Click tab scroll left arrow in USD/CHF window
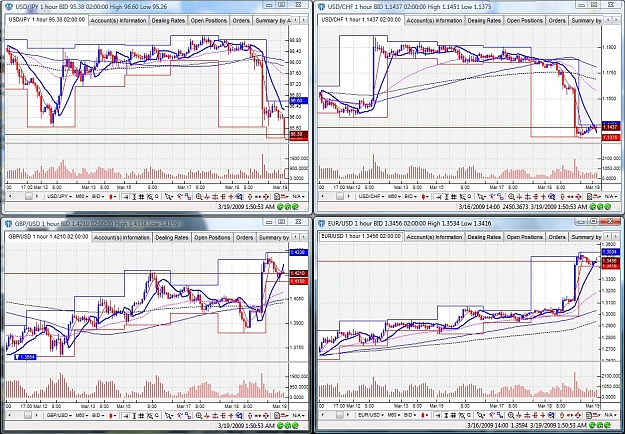This screenshot has height=434, width=625. pyautogui.click(x=608, y=20)
